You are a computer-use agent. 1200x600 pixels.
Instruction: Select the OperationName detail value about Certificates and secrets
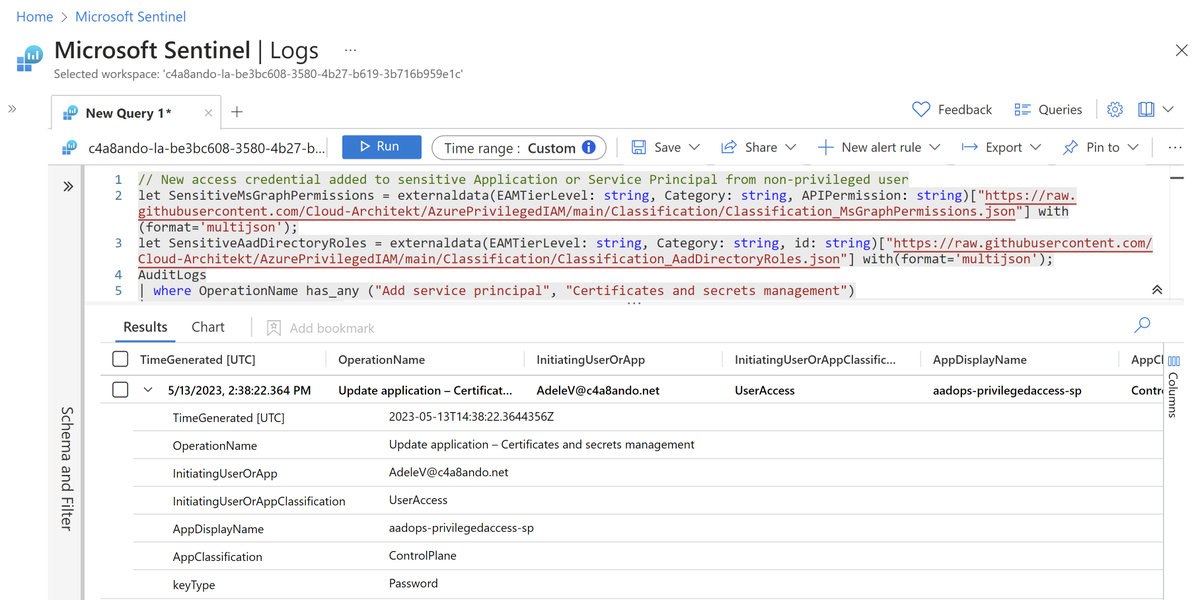pyautogui.click(x=541, y=445)
